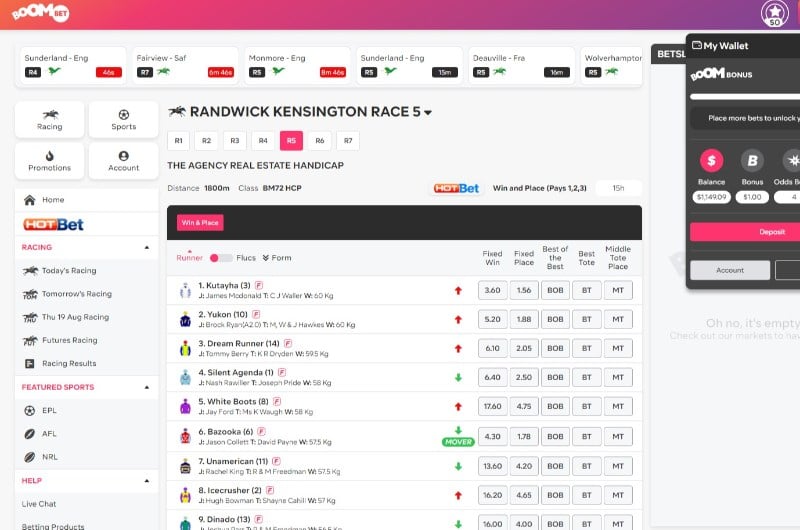Bet Yukon fixed place 1.88
This screenshot has width=800, height=530.
coord(524,319)
